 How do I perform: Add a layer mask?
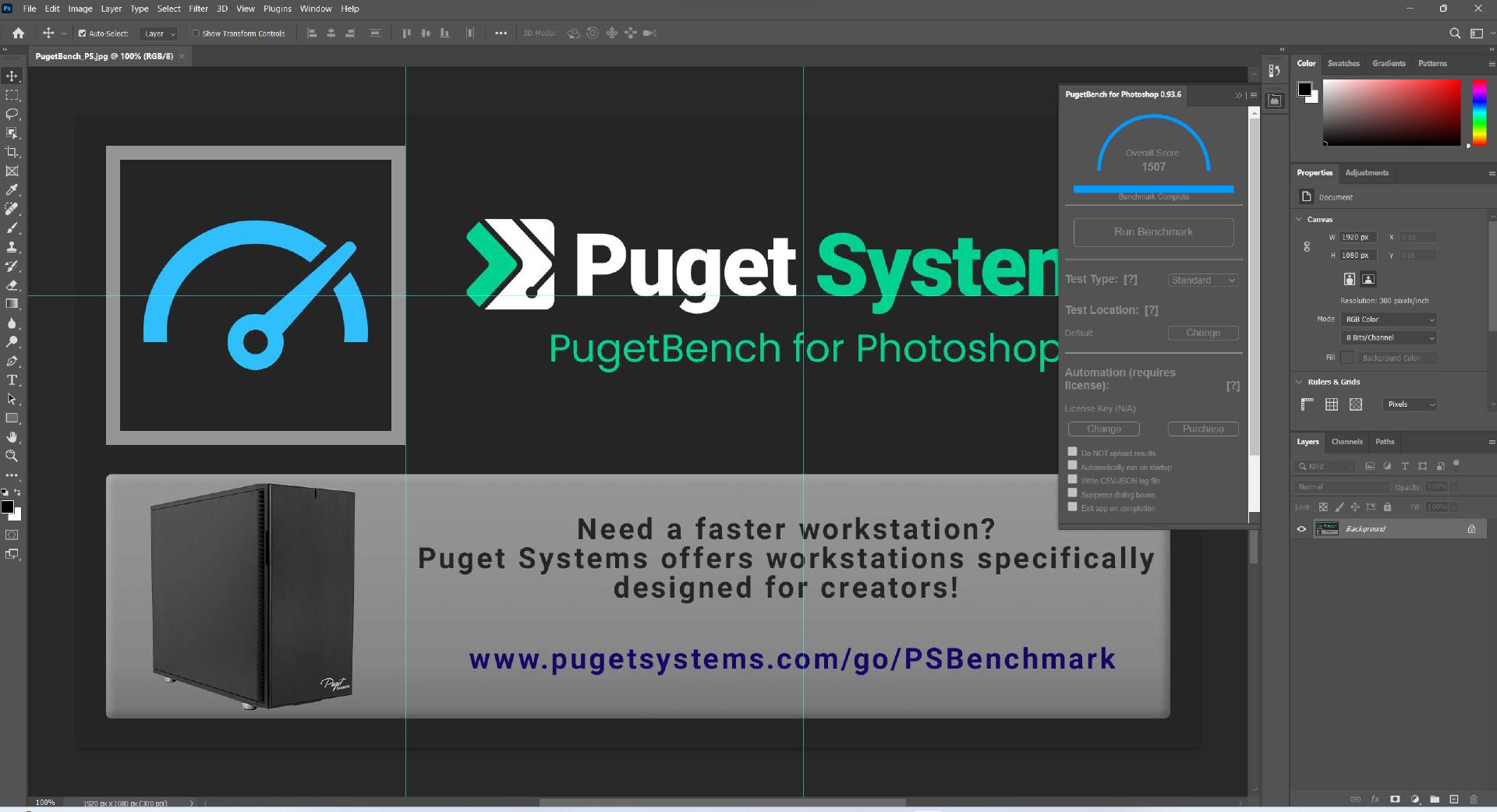[x=1395, y=800]
